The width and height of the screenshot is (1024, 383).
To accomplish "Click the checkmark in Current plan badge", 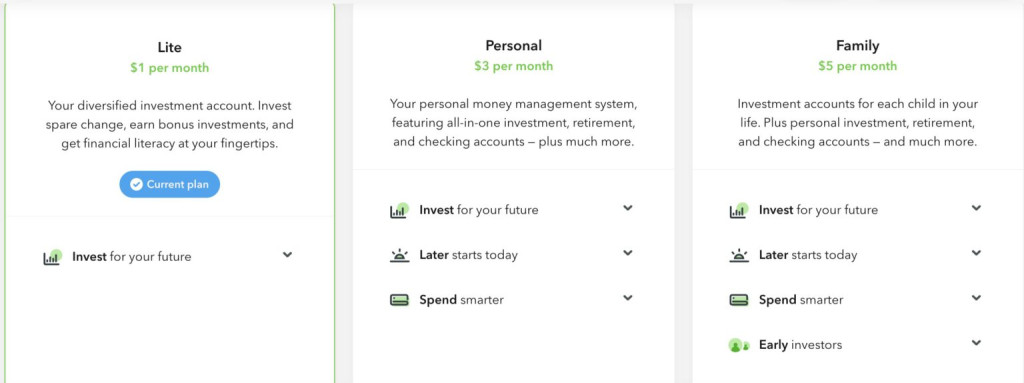I will click(136, 185).
